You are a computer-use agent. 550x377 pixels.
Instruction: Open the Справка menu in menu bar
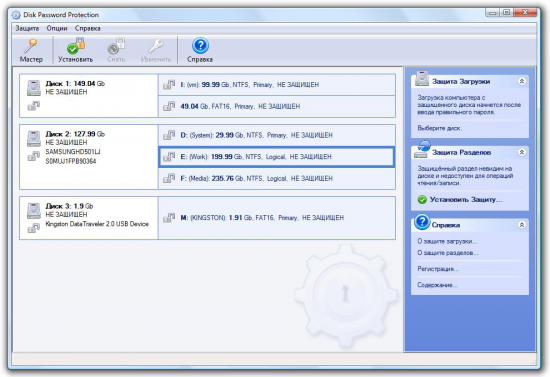[87, 28]
